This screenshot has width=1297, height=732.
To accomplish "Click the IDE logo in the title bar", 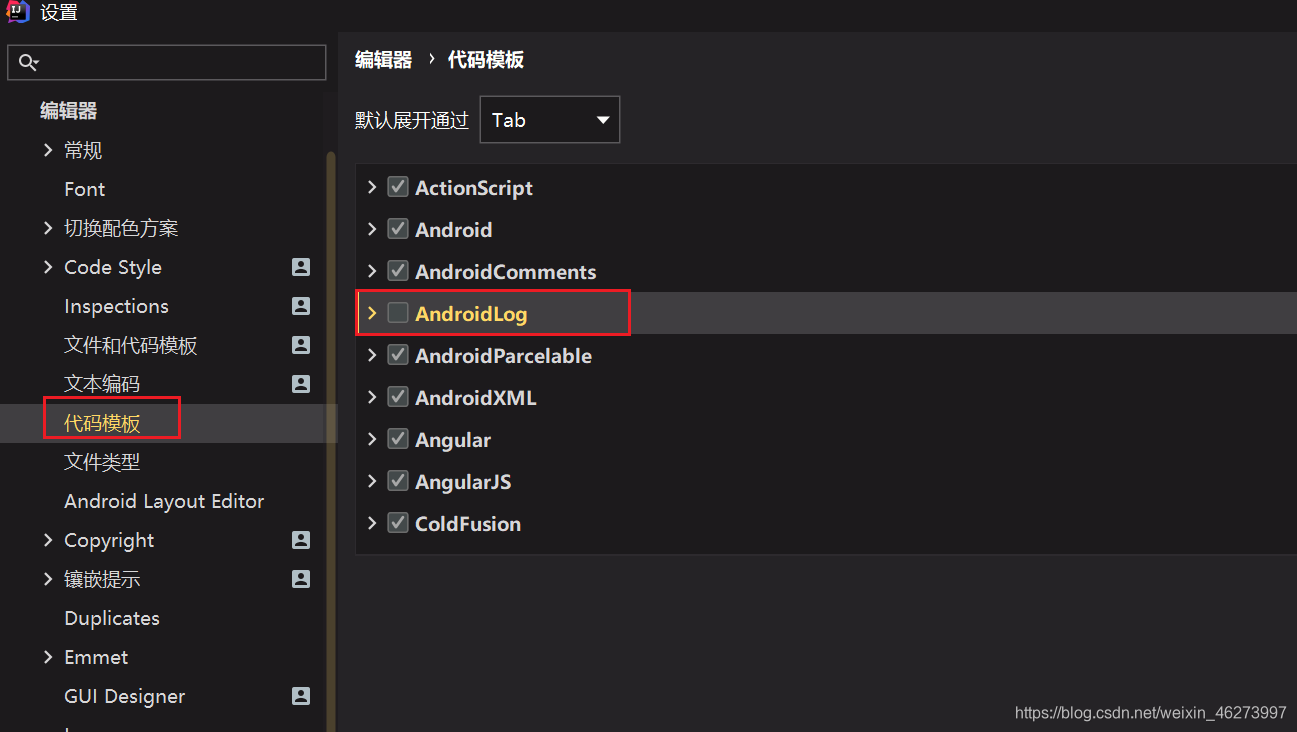I will point(16,12).
